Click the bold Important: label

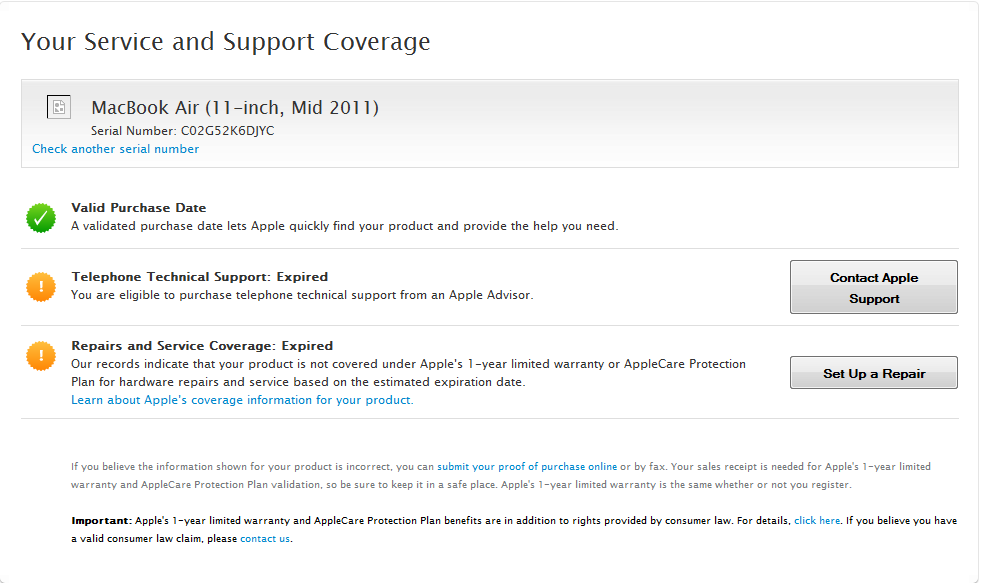pos(101,521)
